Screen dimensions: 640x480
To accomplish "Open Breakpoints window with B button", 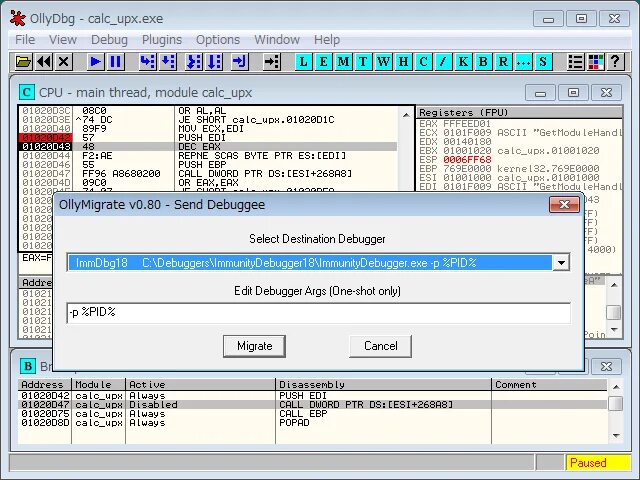I will [x=483, y=62].
